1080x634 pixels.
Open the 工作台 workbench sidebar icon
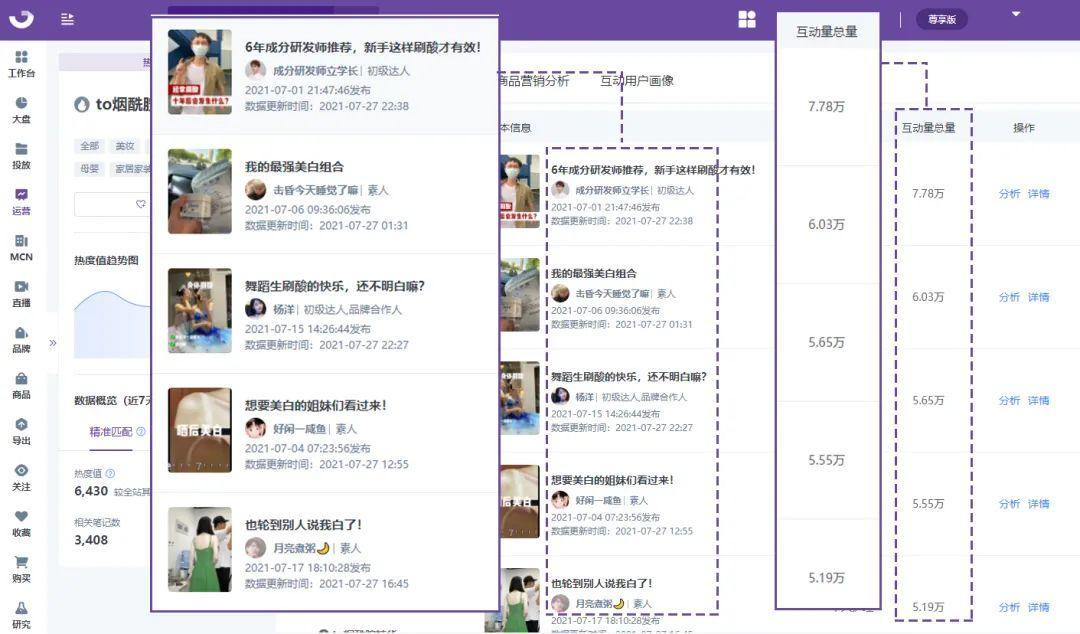tap(21, 57)
